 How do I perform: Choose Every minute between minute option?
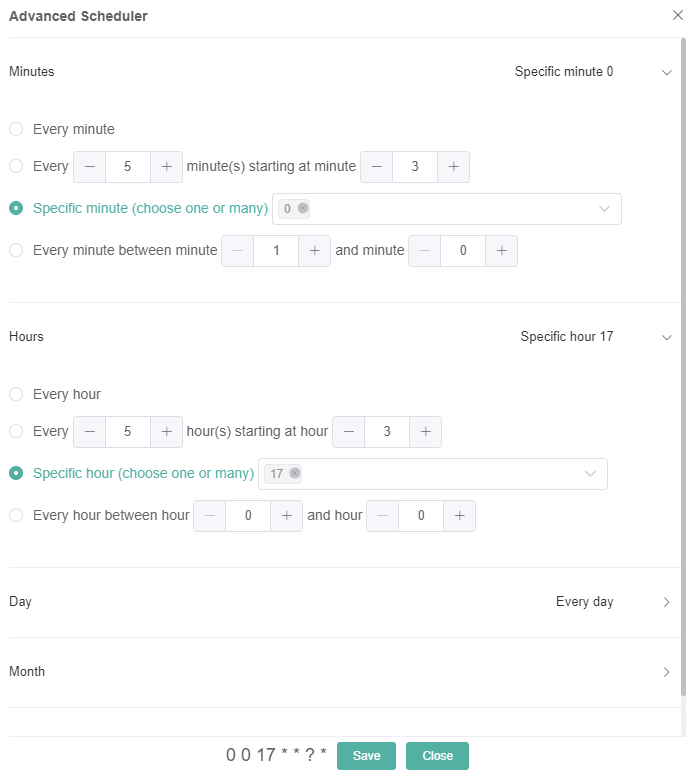pyautogui.click(x=16, y=251)
